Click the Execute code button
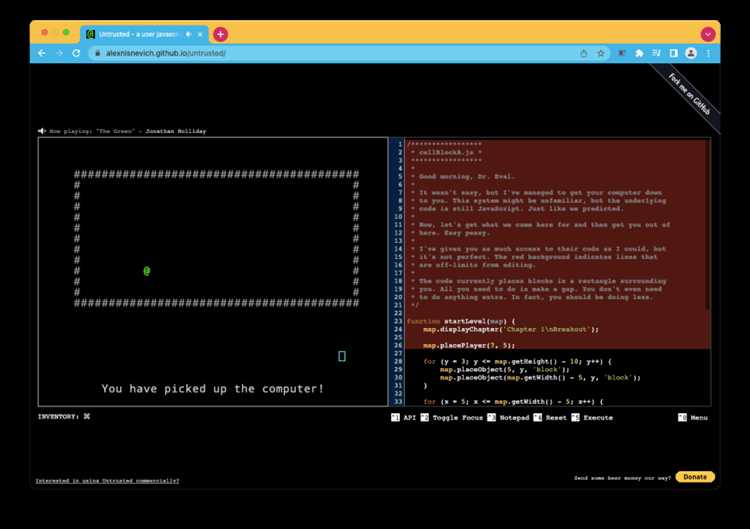This screenshot has height=529, width=750. click(x=592, y=418)
